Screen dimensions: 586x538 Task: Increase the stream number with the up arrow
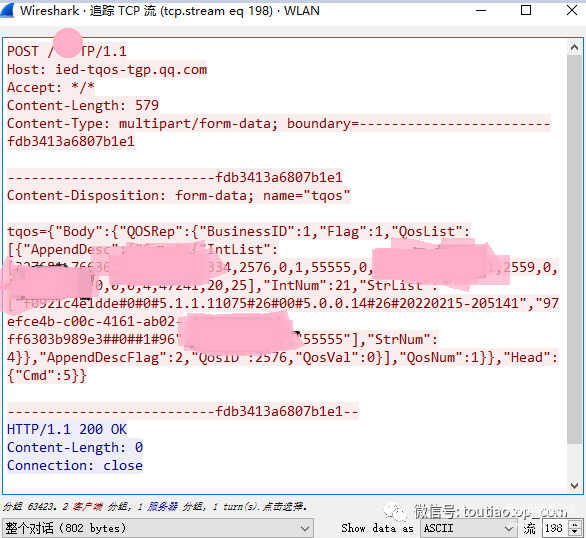tap(576, 525)
